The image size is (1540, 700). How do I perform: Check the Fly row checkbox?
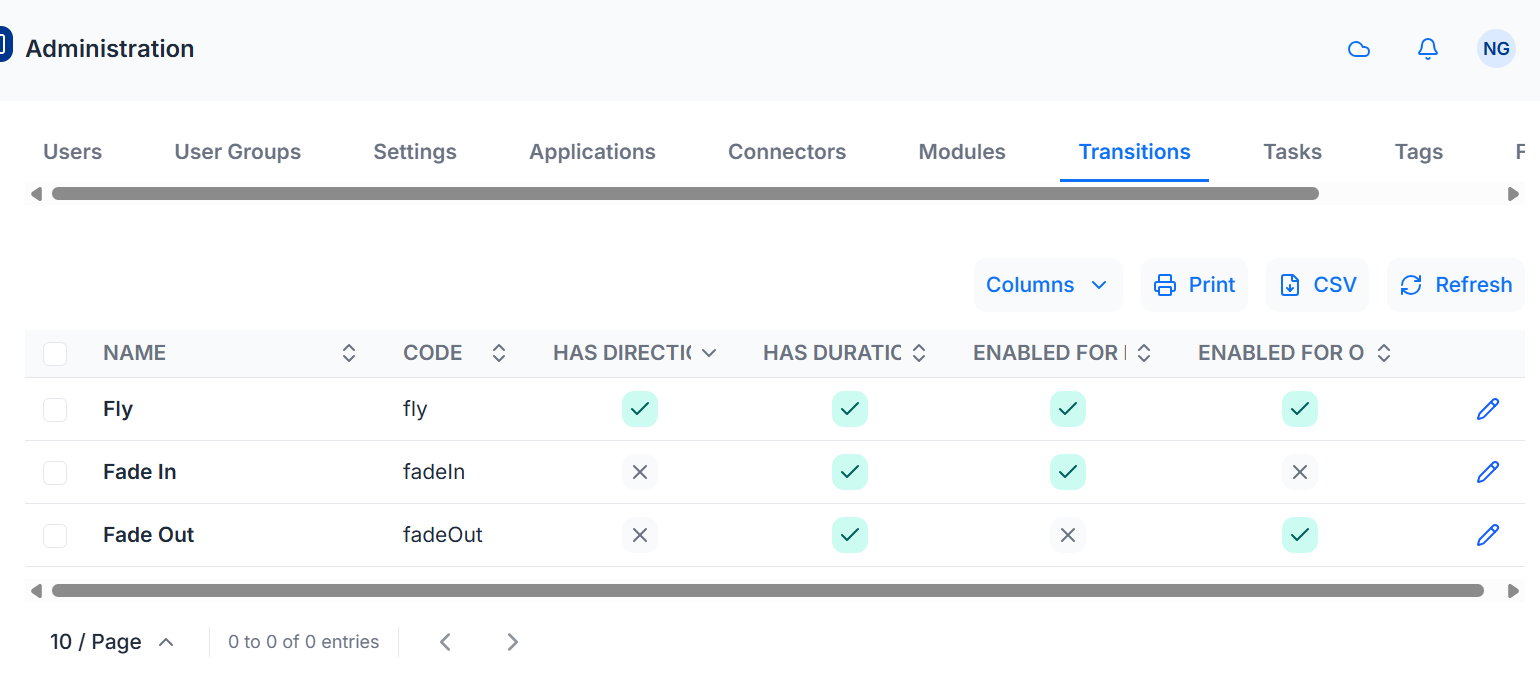tap(55, 409)
